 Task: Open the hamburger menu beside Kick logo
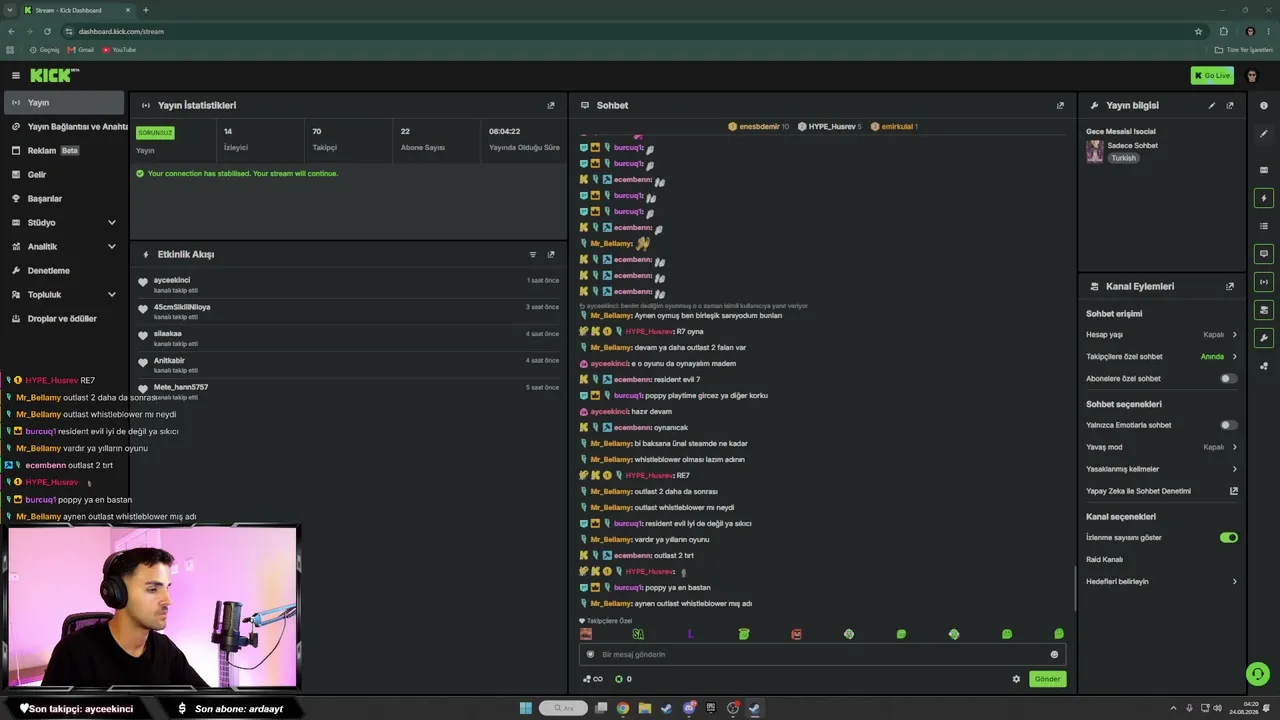pos(15,75)
